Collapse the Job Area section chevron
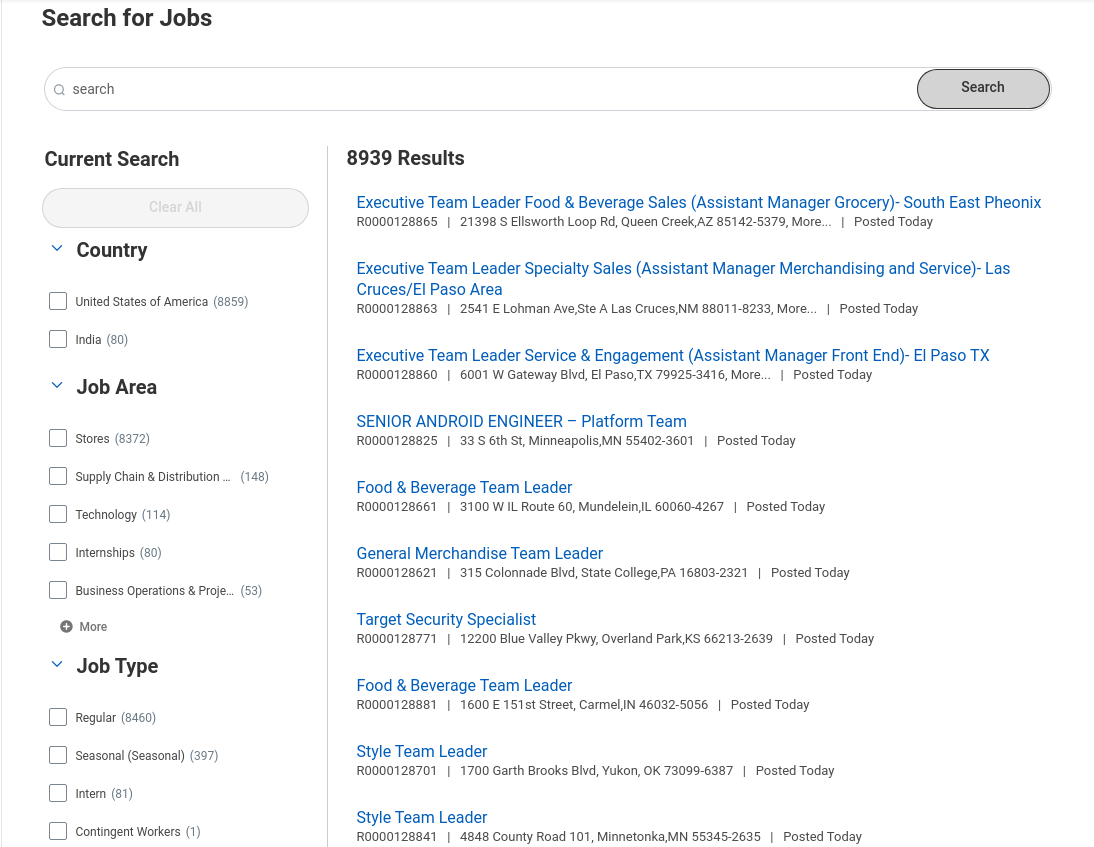This screenshot has width=1094, height=847. pos(56,385)
